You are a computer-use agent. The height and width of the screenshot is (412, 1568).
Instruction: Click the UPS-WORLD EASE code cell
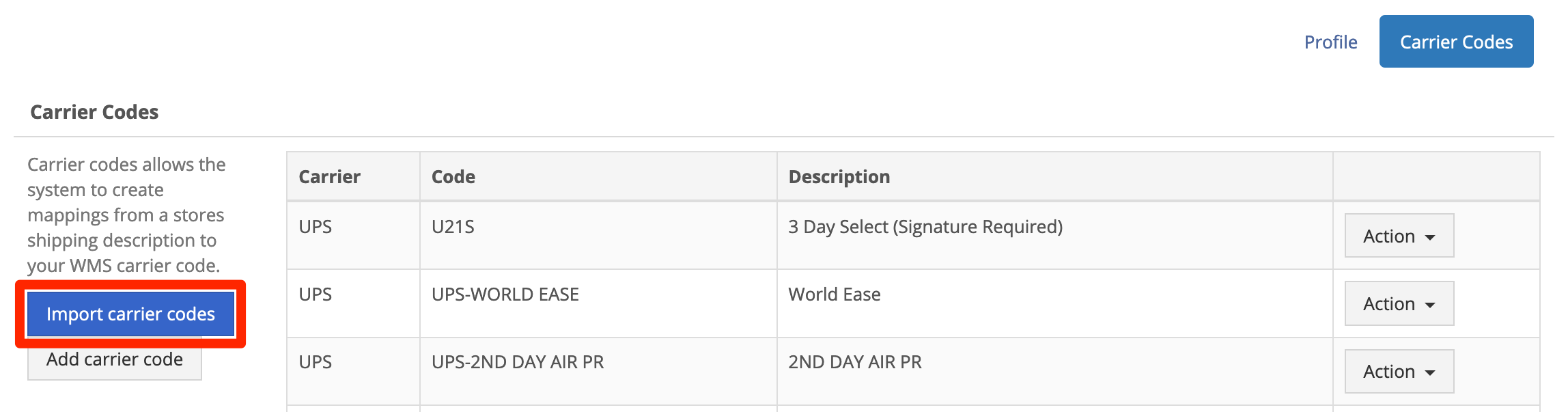tap(598, 303)
